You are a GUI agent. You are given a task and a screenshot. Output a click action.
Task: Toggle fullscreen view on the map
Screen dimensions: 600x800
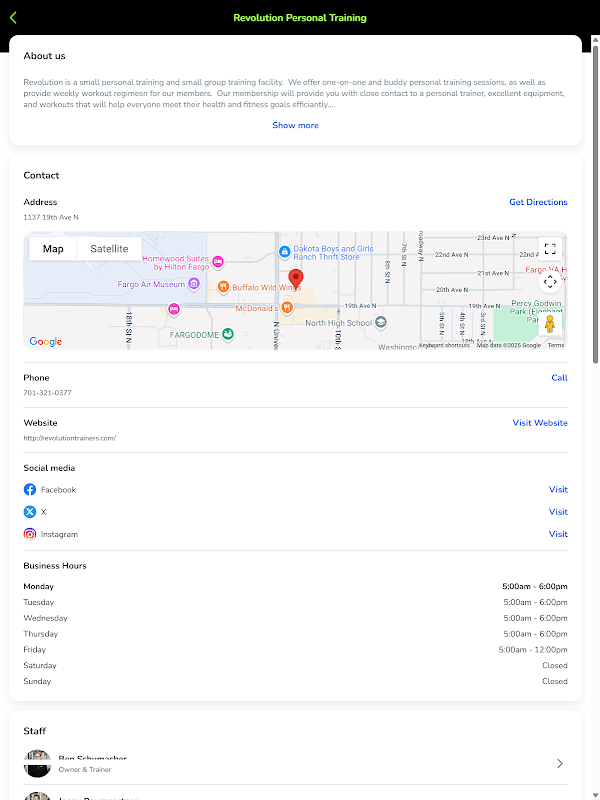coord(550,249)
